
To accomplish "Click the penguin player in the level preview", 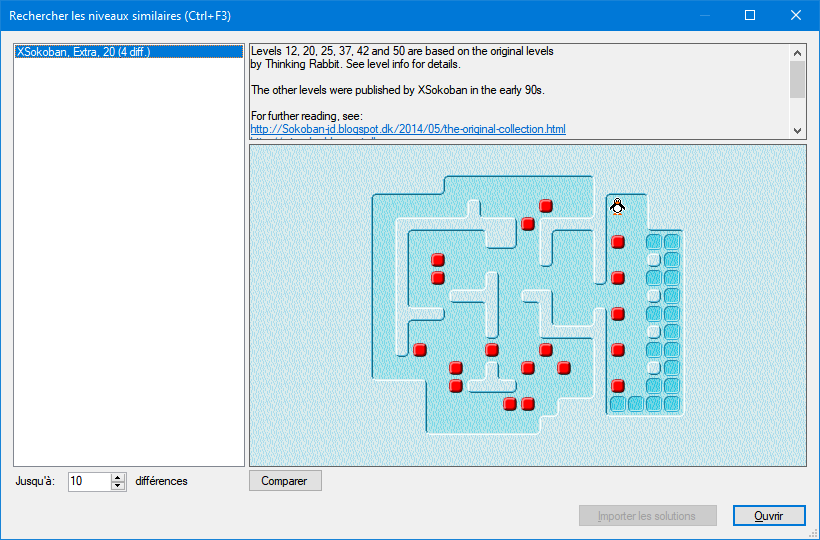I will [618, 206].
